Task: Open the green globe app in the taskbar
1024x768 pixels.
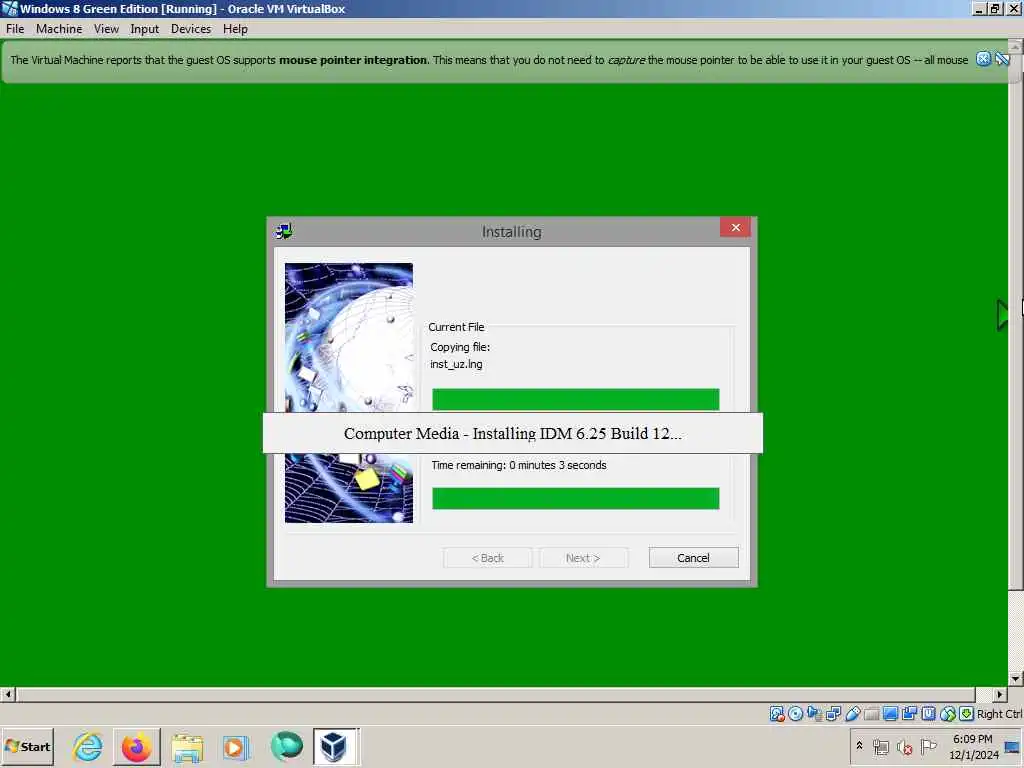Action: (x=286, y=746)
